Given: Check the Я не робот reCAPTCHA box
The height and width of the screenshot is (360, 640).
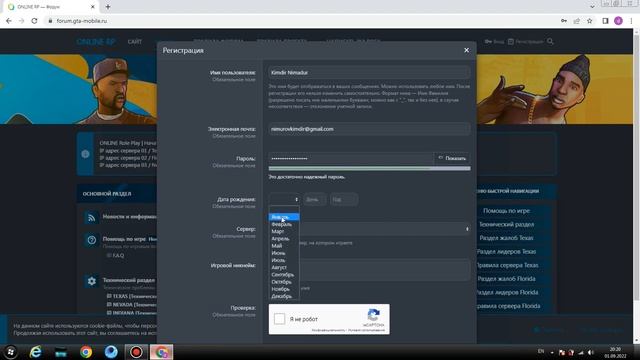Looking at the screenshot, I should click(279, 319).
